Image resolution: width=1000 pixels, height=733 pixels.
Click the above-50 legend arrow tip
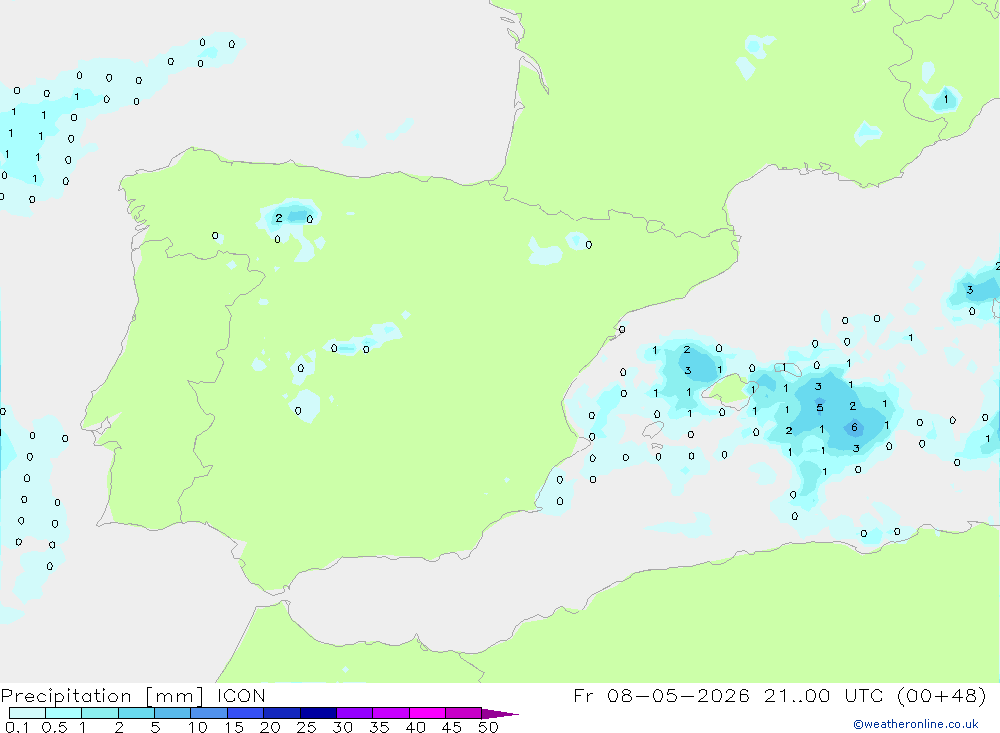point(500,714)
